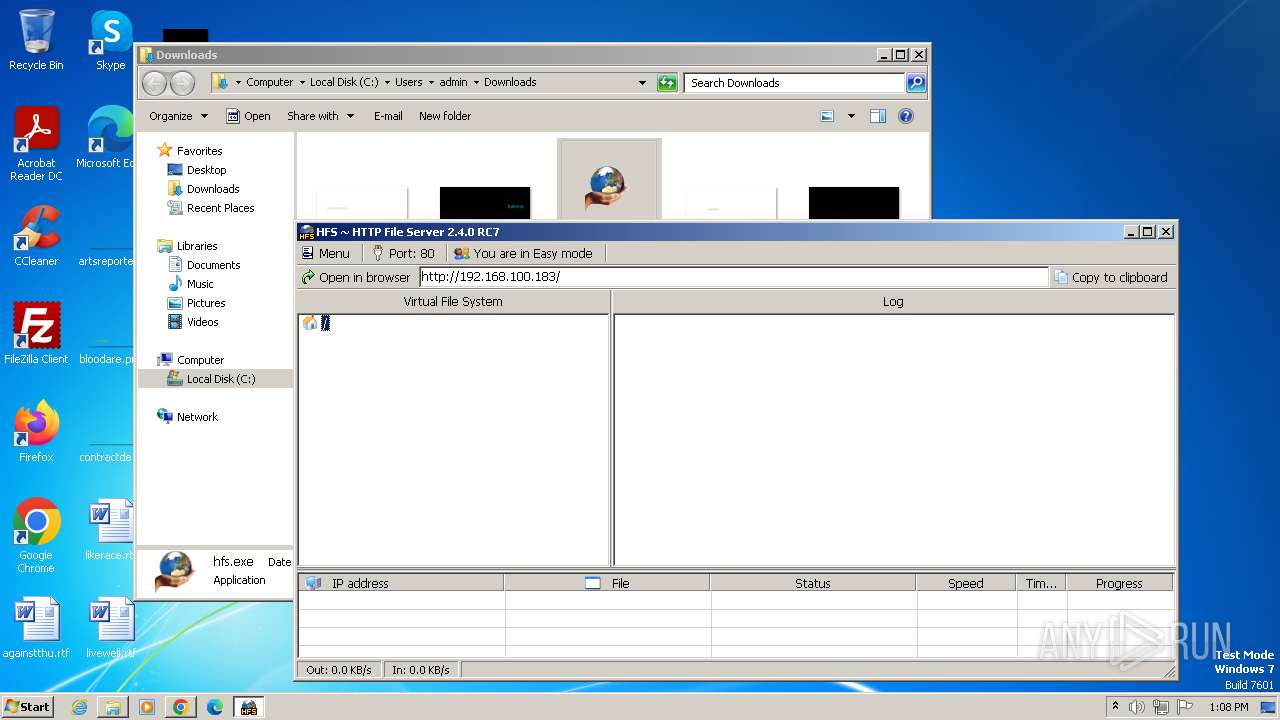Open Recycle Bin desktop icon
The width and height of the screenshot is (1280, 720).
click(36, 40)
